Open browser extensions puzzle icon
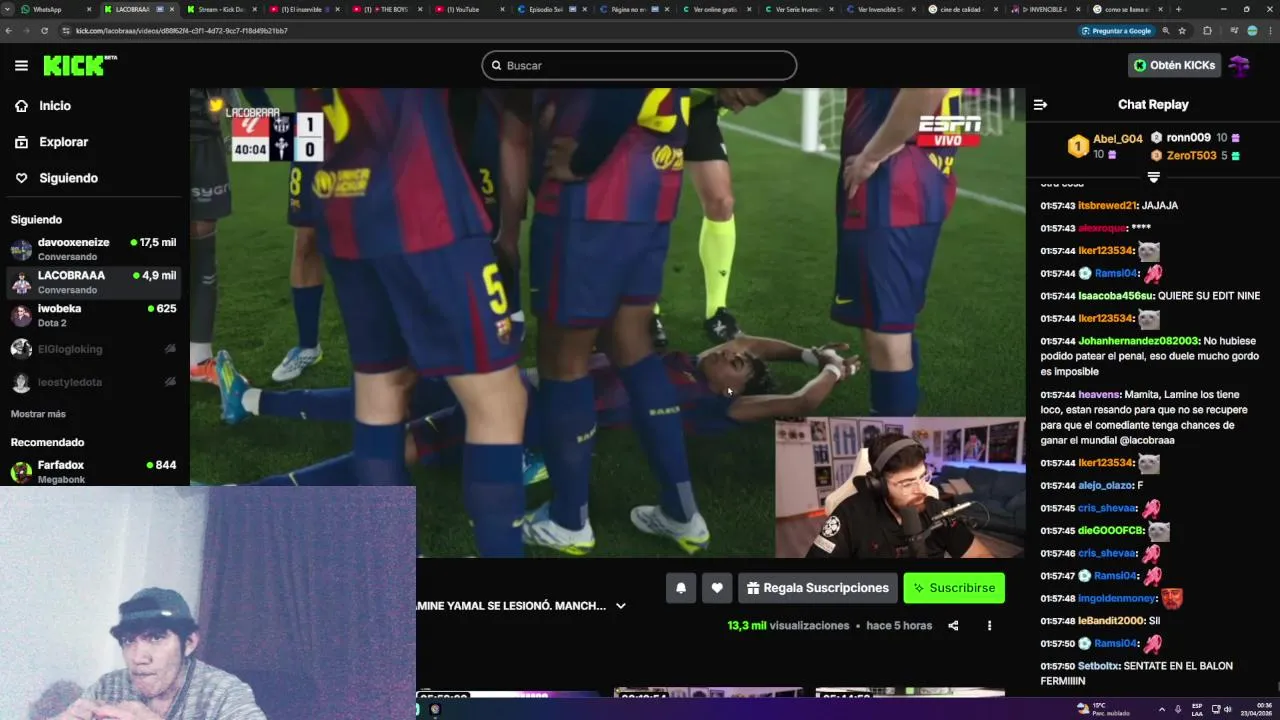This screenshot has width=1280, height=720. coord(1207,31)
